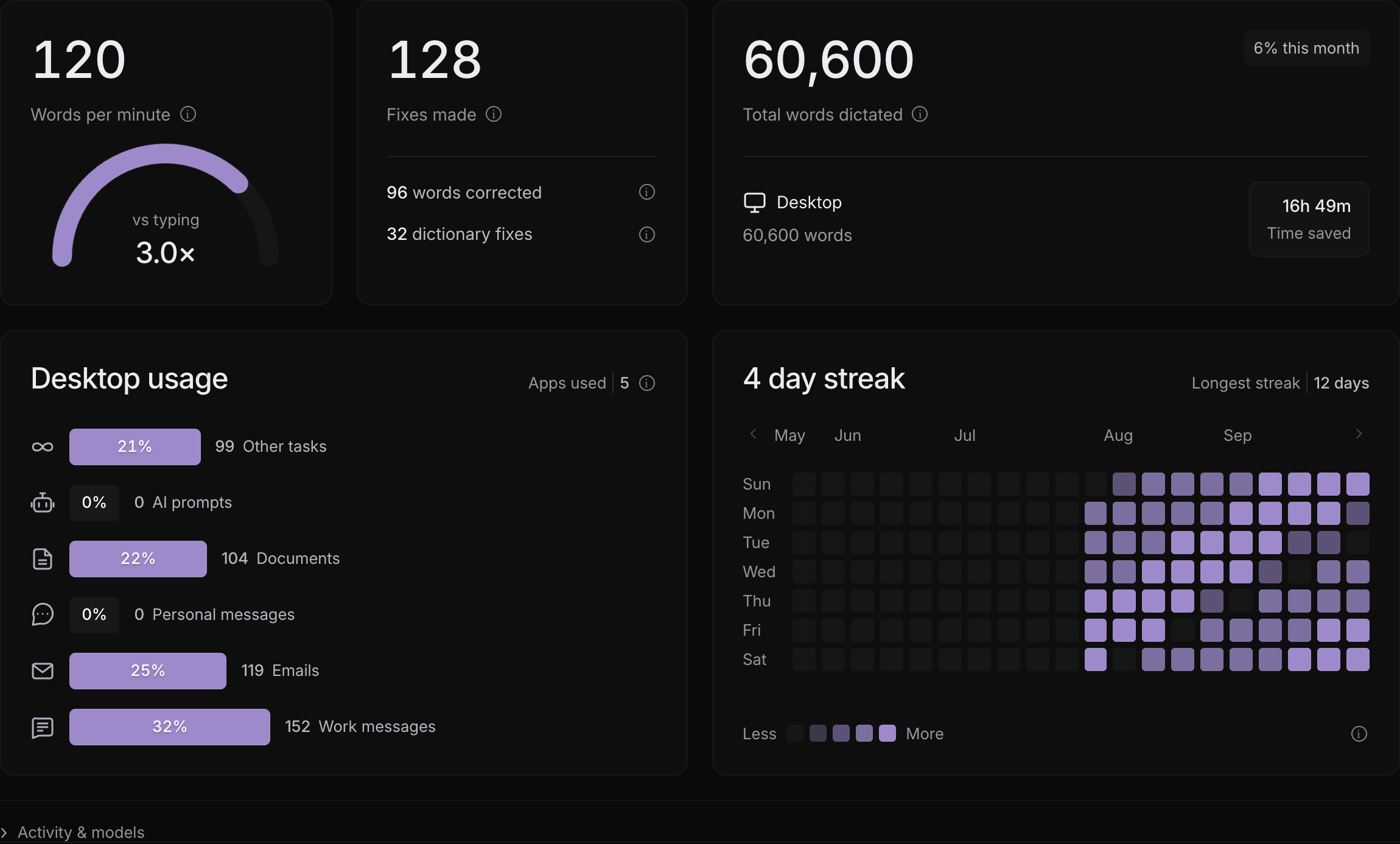Open info for 96 words corrected
This screenshot has height=844, width=1400.
(646, 192)
